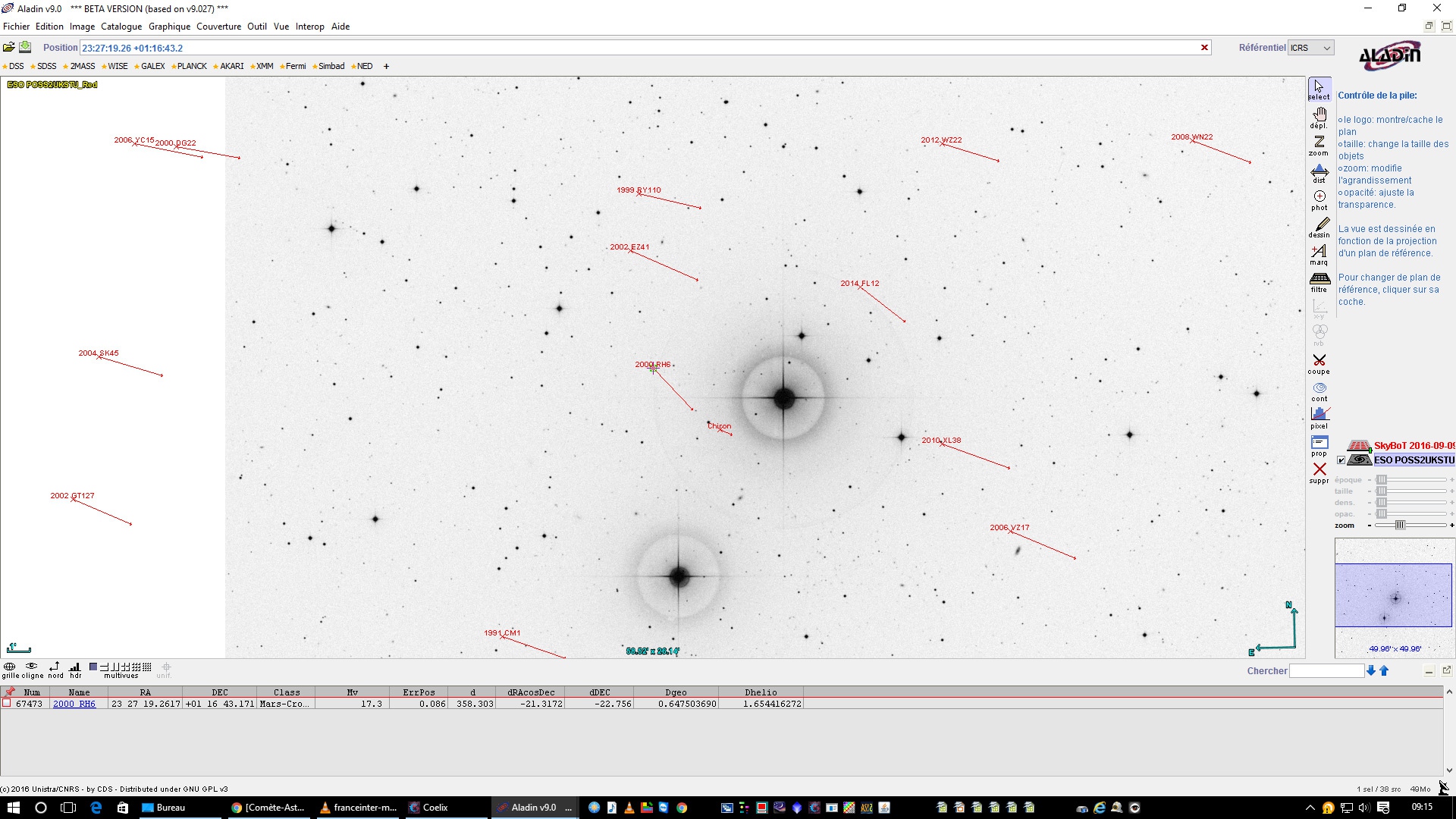Choose the dessin drawing tool

click(x=1319, y=227)
